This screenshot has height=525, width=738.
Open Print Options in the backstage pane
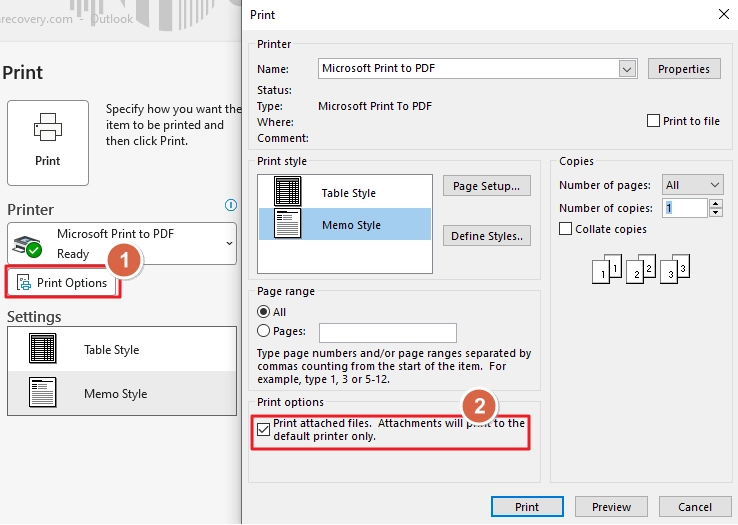click(63, 283)
